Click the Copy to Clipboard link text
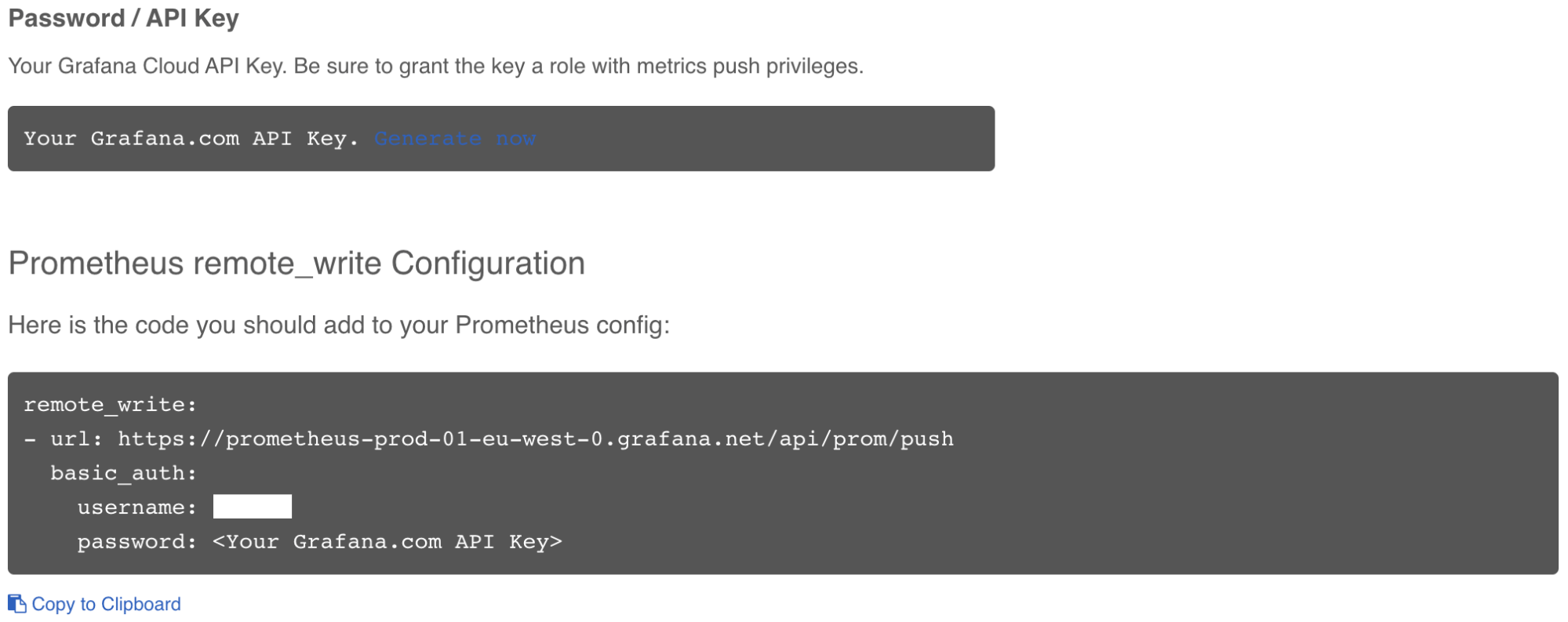This screenshot has width=1568, height=622. coord(106,604)
